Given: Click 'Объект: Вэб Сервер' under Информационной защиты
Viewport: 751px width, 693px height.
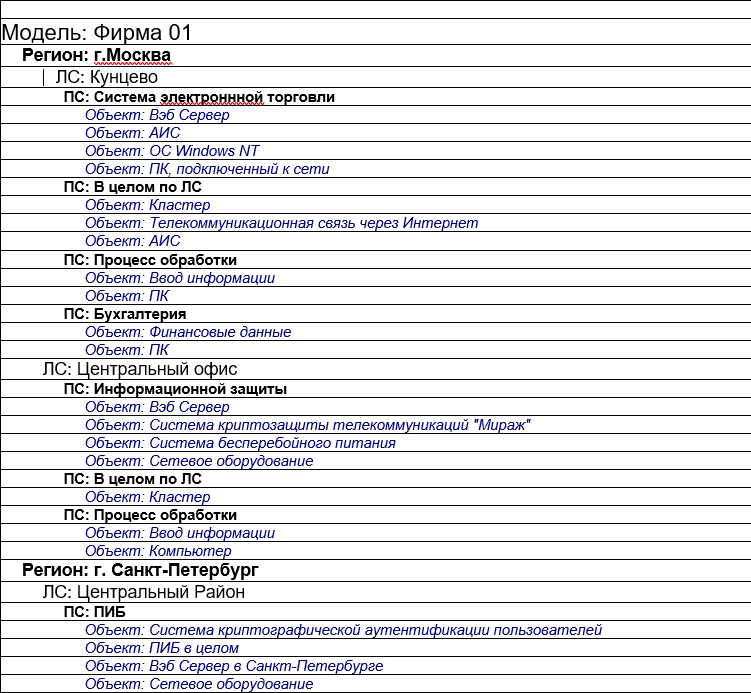Looking at the screenshot, I should click(157, 407).
